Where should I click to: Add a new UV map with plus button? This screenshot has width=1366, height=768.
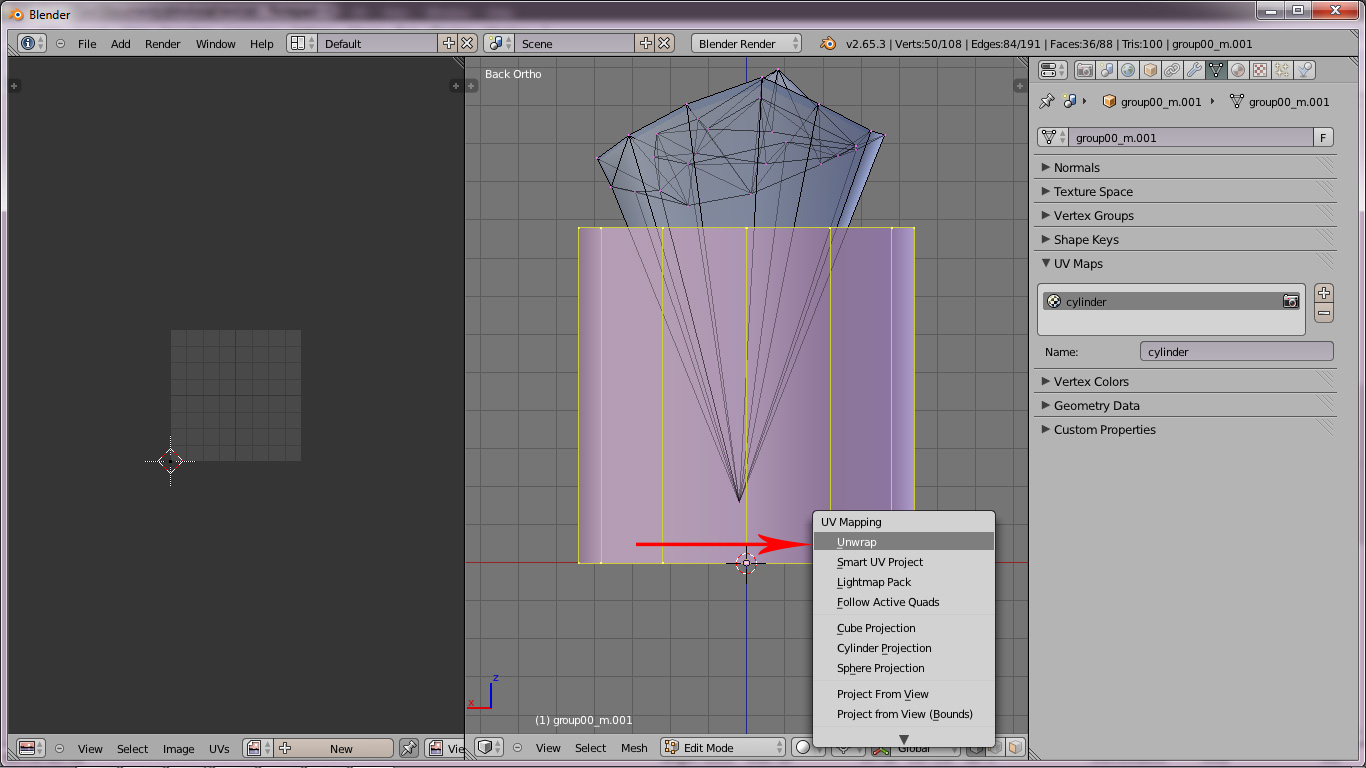pos(1324,293)
